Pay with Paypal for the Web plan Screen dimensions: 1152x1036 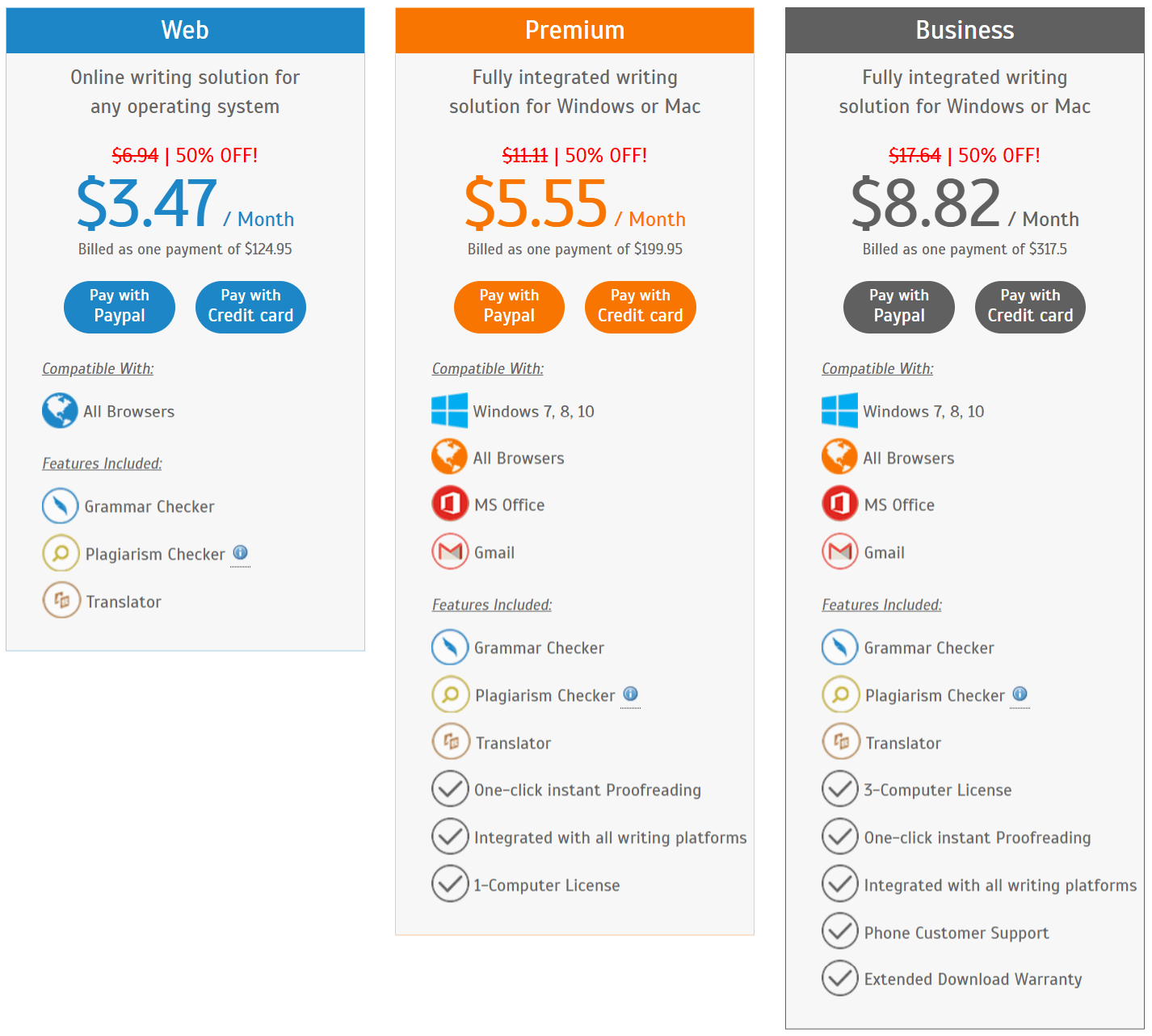(x=120, y=307)
